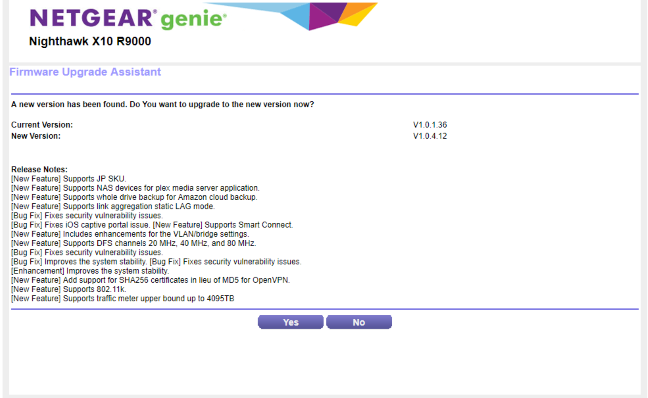The height and width of the screenshot is (398, 648).
Task: Select note about link aggregation LAG mode
Action: 113,206
